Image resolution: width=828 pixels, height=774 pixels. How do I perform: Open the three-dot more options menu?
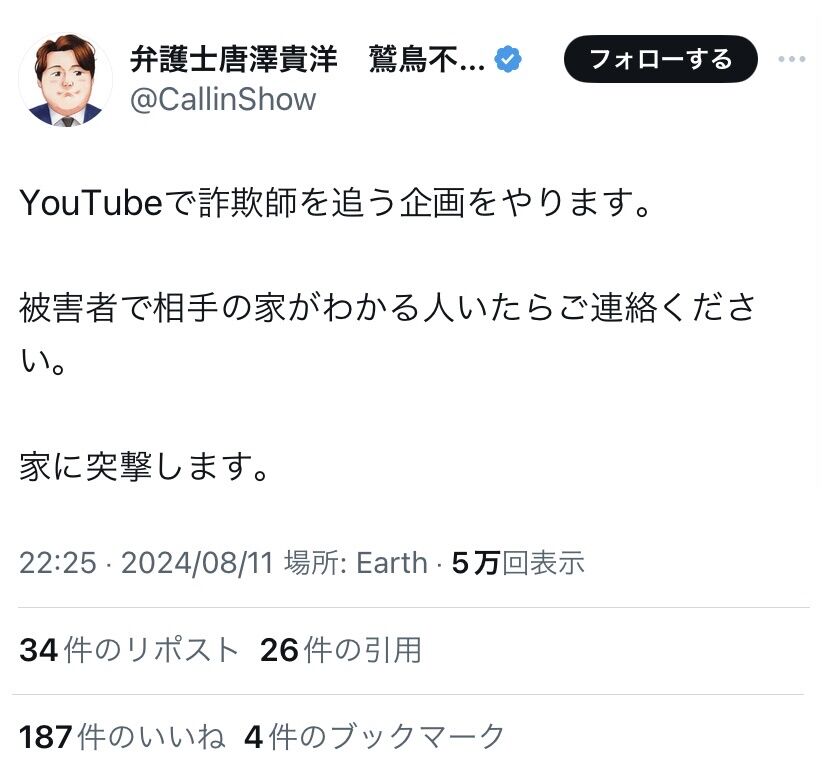click(x=792, y=59)
